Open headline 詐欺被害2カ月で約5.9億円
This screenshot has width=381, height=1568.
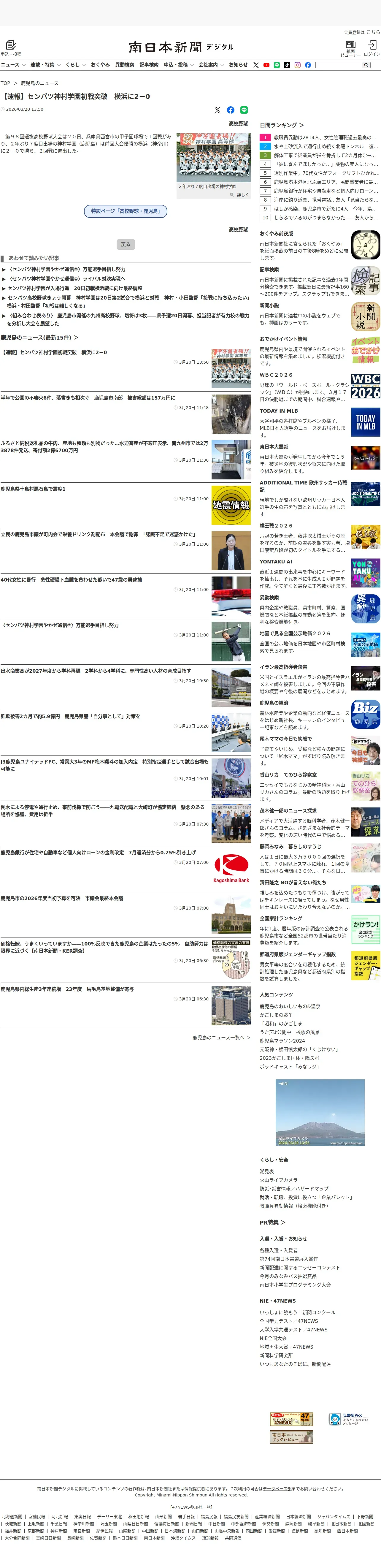click(x=71, y=716)
